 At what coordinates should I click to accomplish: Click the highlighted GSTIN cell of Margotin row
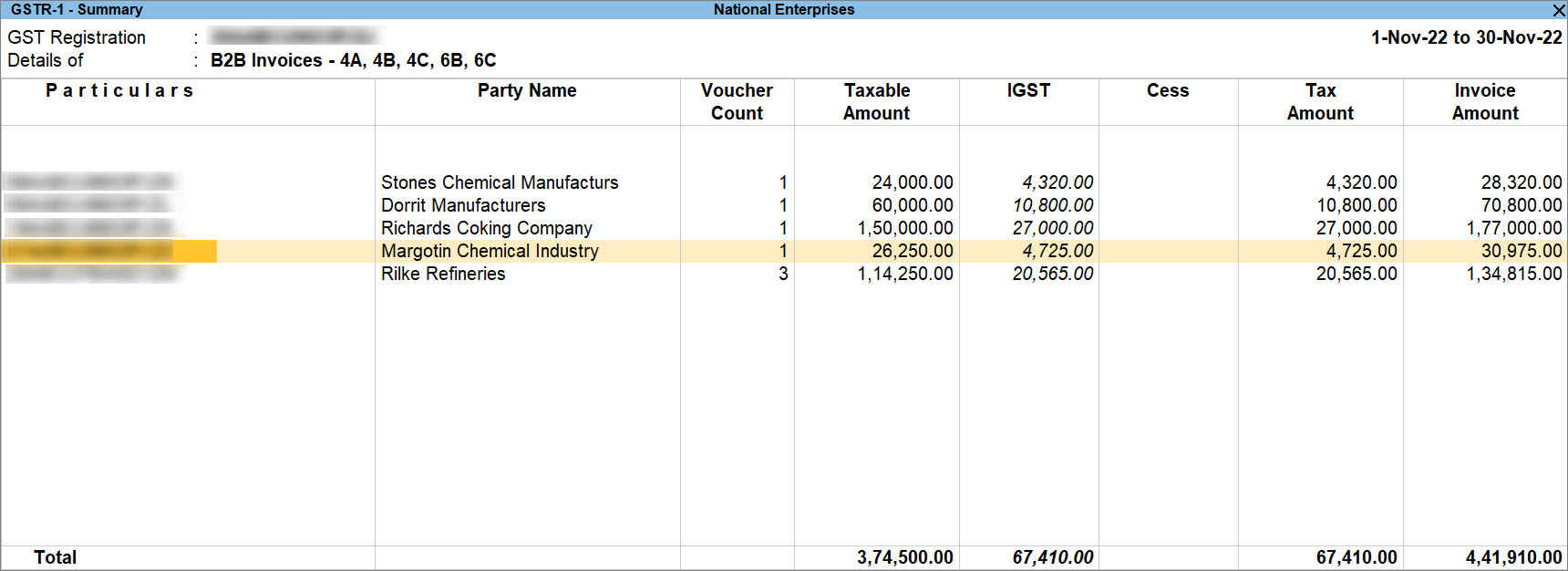[109, 251]
